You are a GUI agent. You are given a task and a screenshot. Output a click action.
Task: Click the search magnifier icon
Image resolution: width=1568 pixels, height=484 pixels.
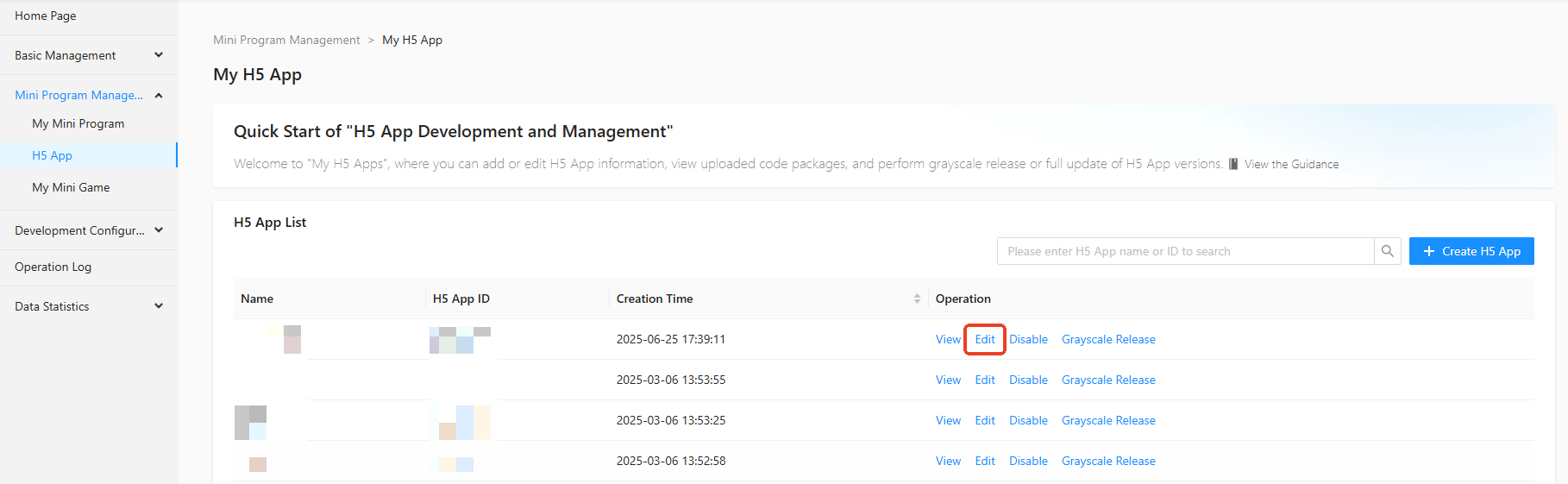coord(1387,251)
